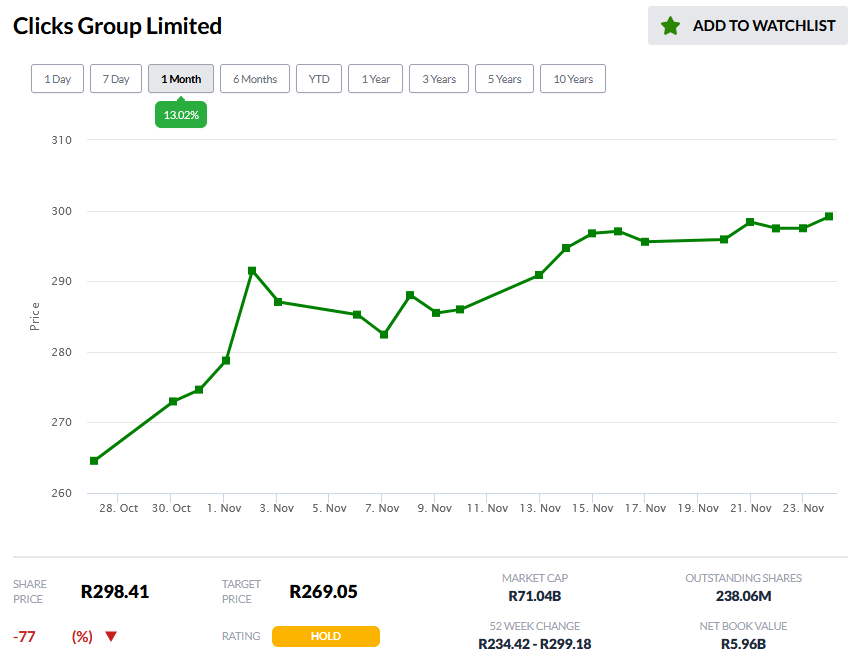Switch chart to 6 Months
The image size is (862, 660).
pos(255,79)
